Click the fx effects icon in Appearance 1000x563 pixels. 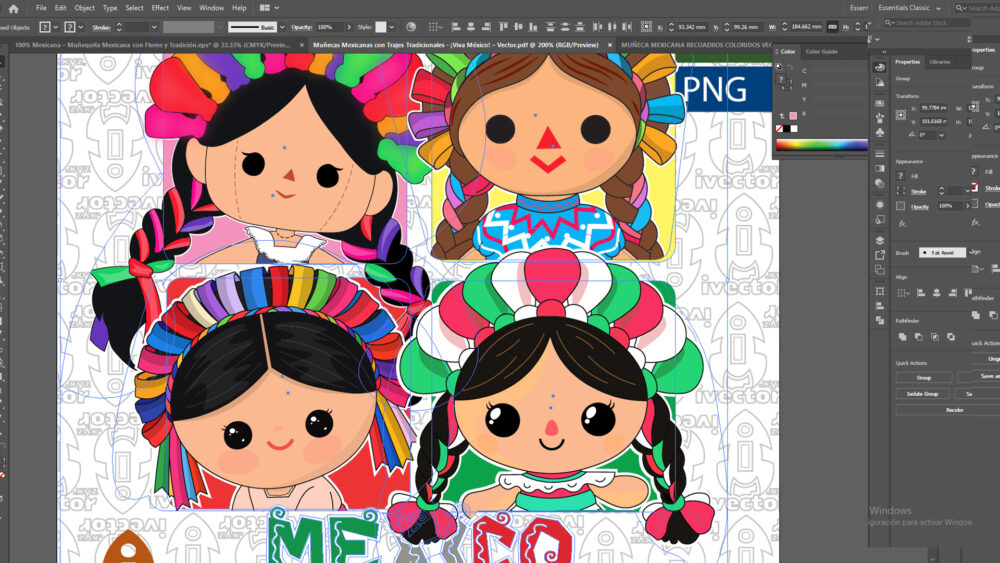902,224
